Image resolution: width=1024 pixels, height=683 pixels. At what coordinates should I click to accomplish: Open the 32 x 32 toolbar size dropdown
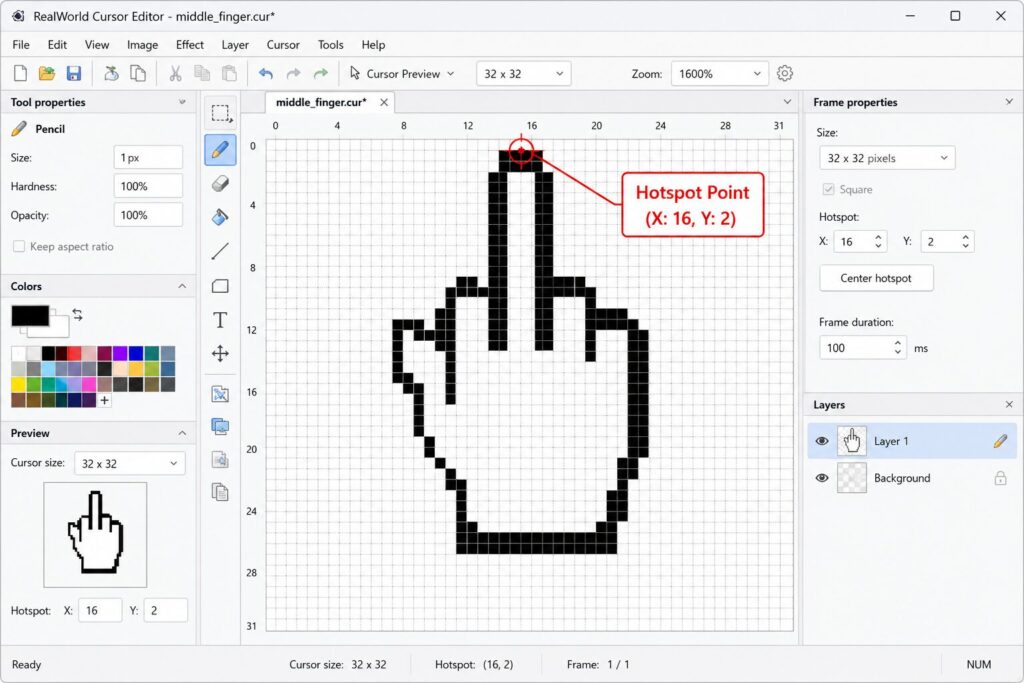(524, 74)
